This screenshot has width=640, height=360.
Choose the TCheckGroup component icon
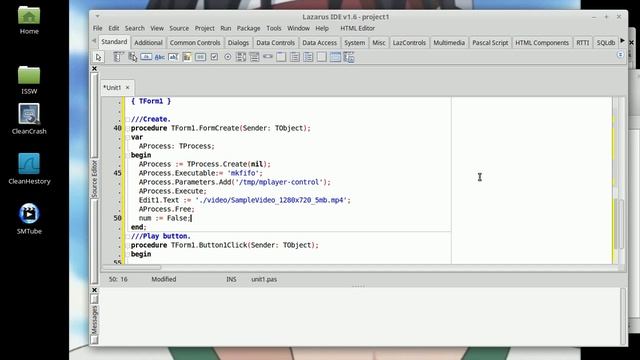(x=308, y=57)
